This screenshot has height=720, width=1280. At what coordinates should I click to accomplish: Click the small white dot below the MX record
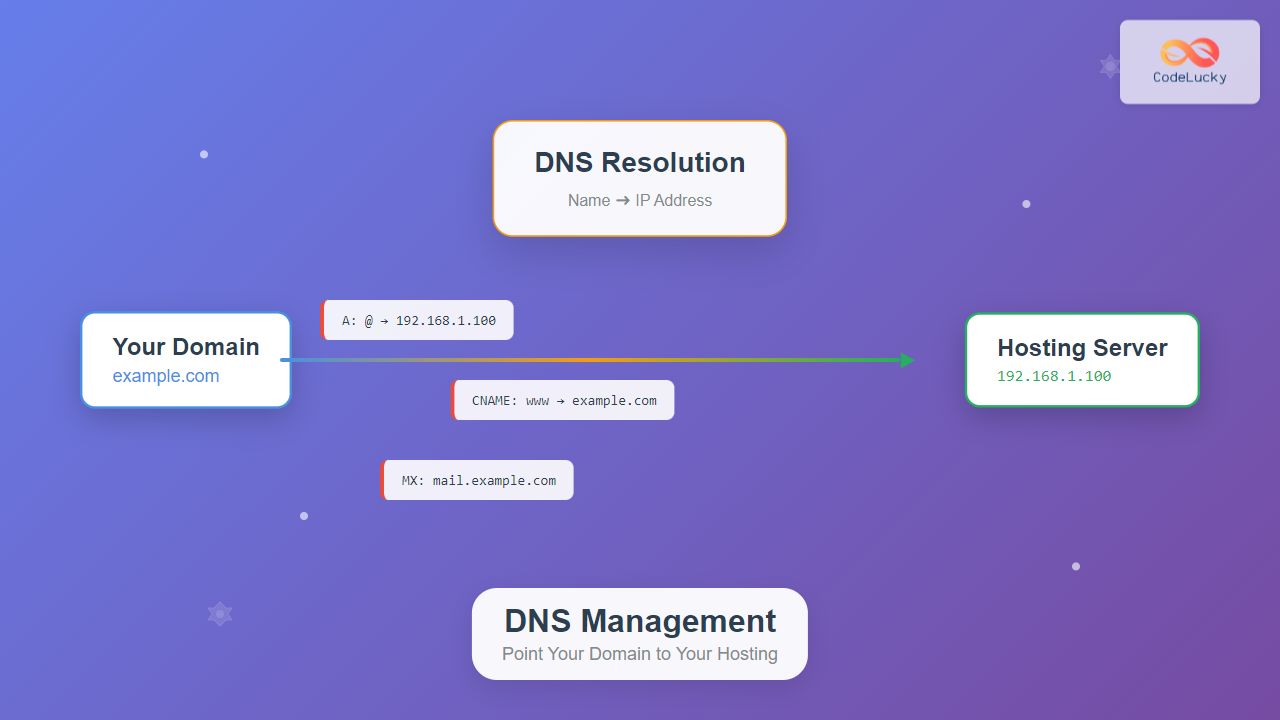pos(304,516)
